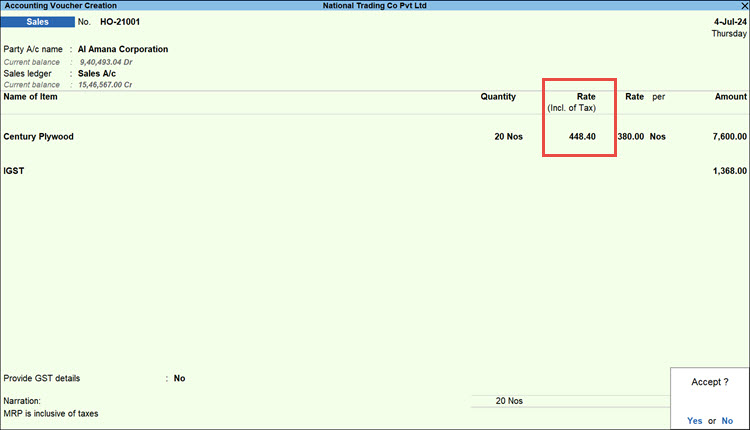Image resolution: width=750 pixels, height=430 pixels.
Task: Select the IGST ledger row
Action: tap(14, 171)
